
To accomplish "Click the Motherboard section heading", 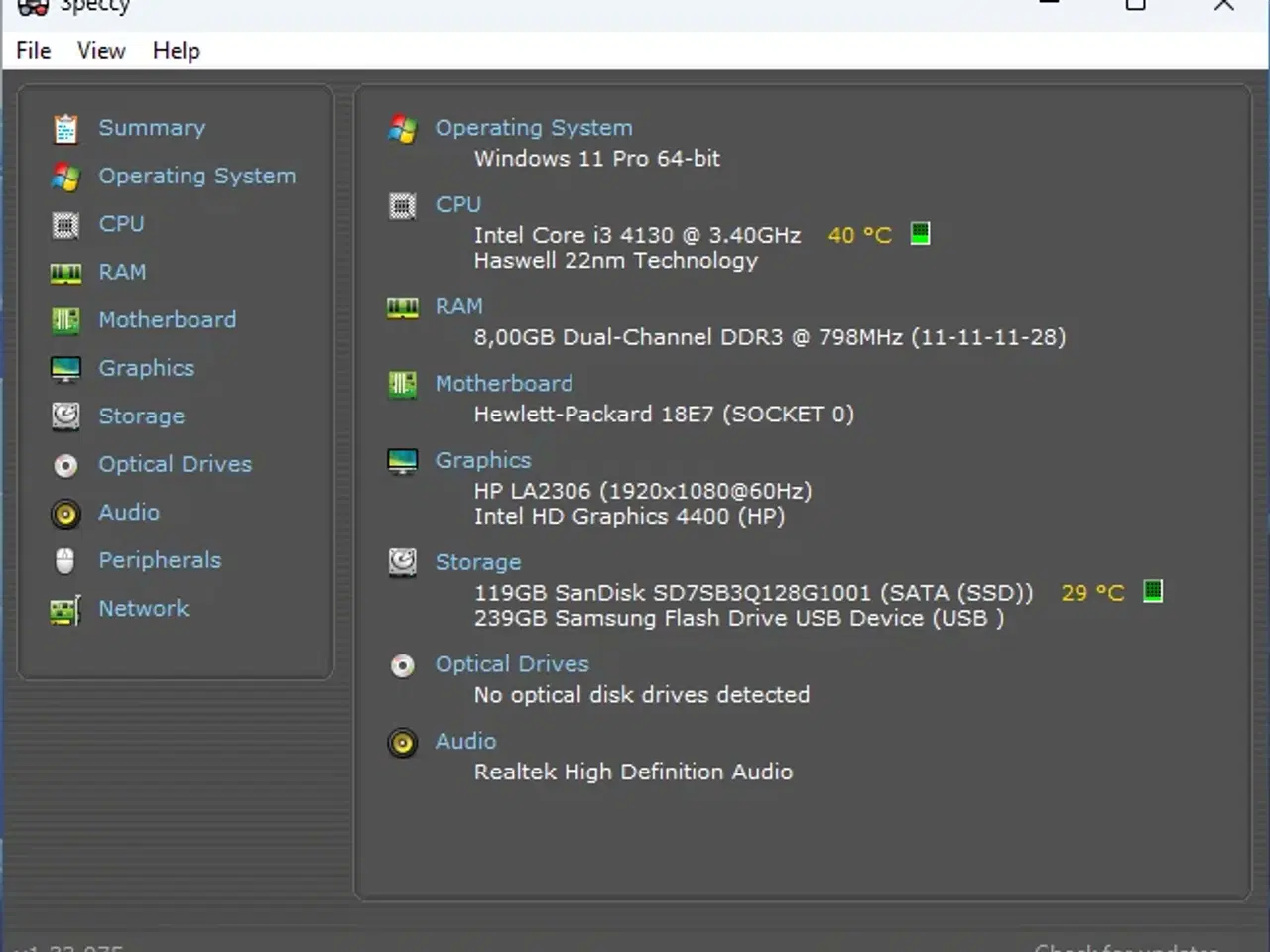I will click(504, 383).
